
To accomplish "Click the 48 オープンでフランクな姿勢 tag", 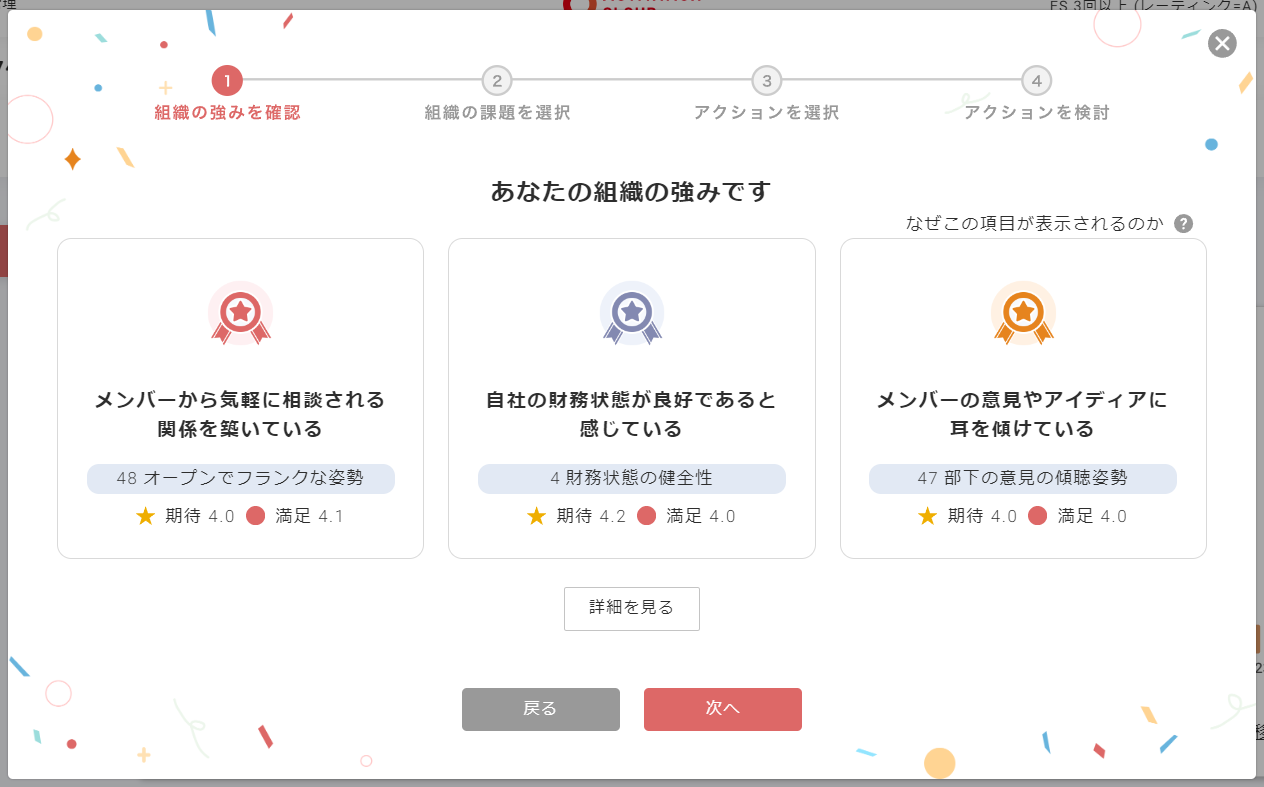I will tap(240, 478).
